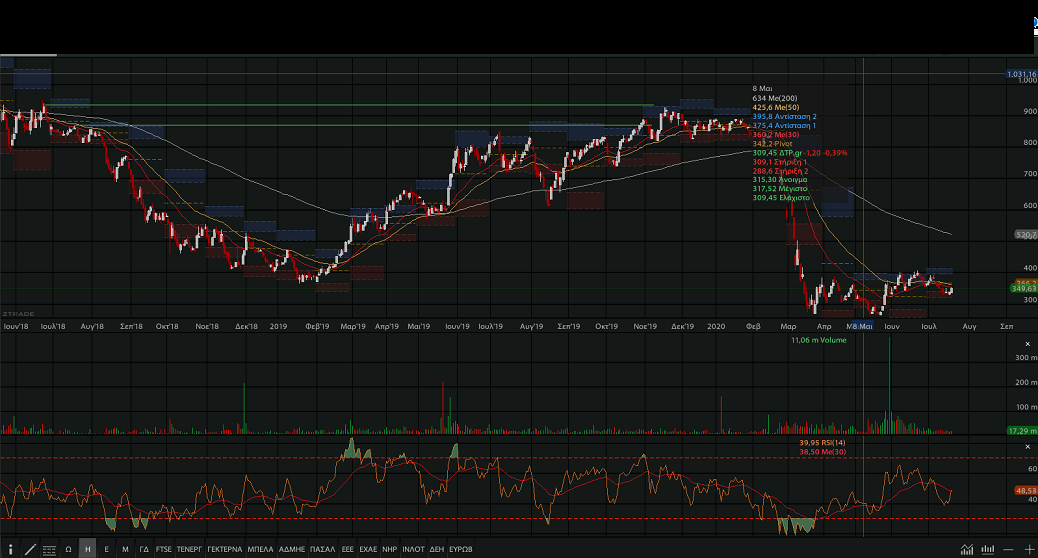This screenshot has height=558, width=1038.
Task: Zoom out with the minus icon
Action: pos(1007,549)
